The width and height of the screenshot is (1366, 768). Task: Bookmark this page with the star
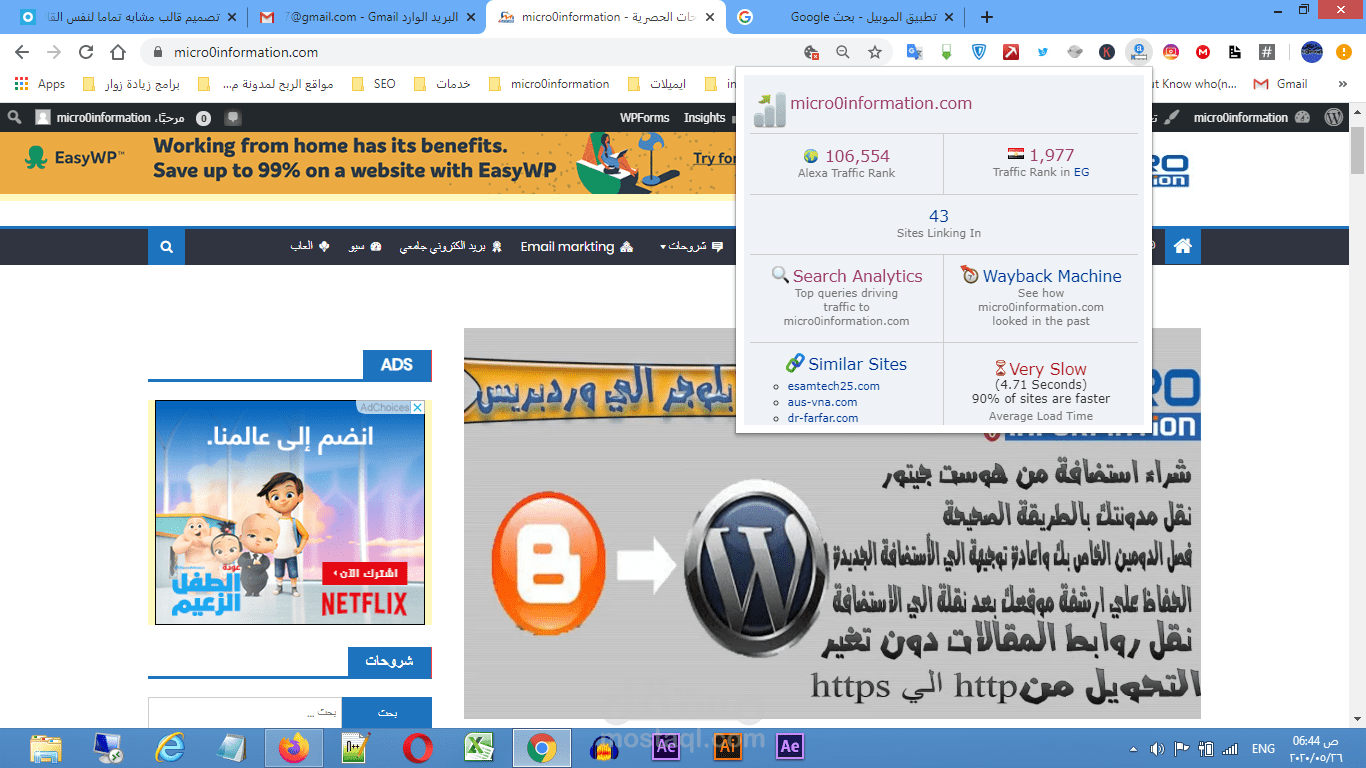click(875, 52)
